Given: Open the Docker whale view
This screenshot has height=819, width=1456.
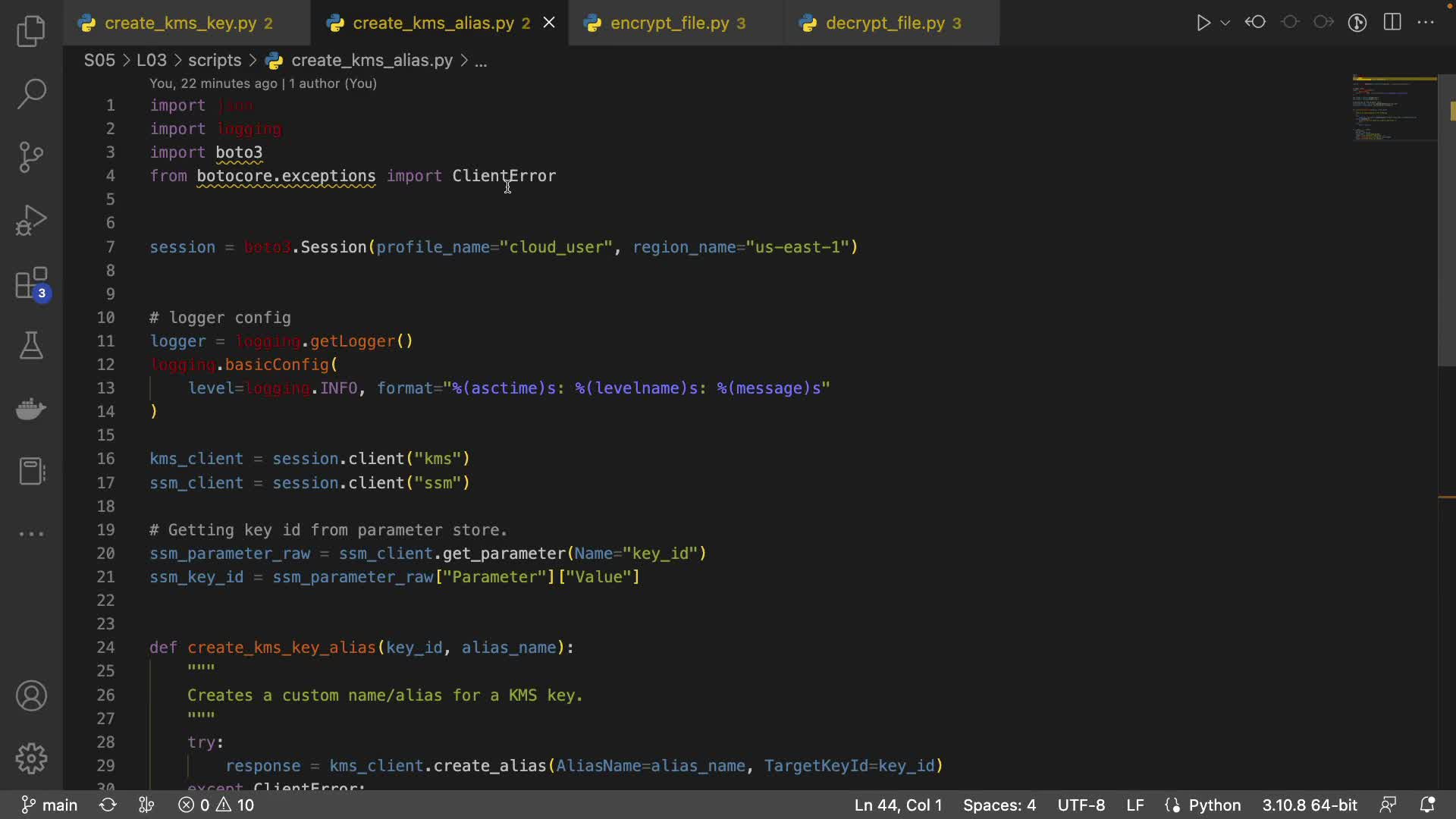Looking at the screenshot, I should click(31, 409).
